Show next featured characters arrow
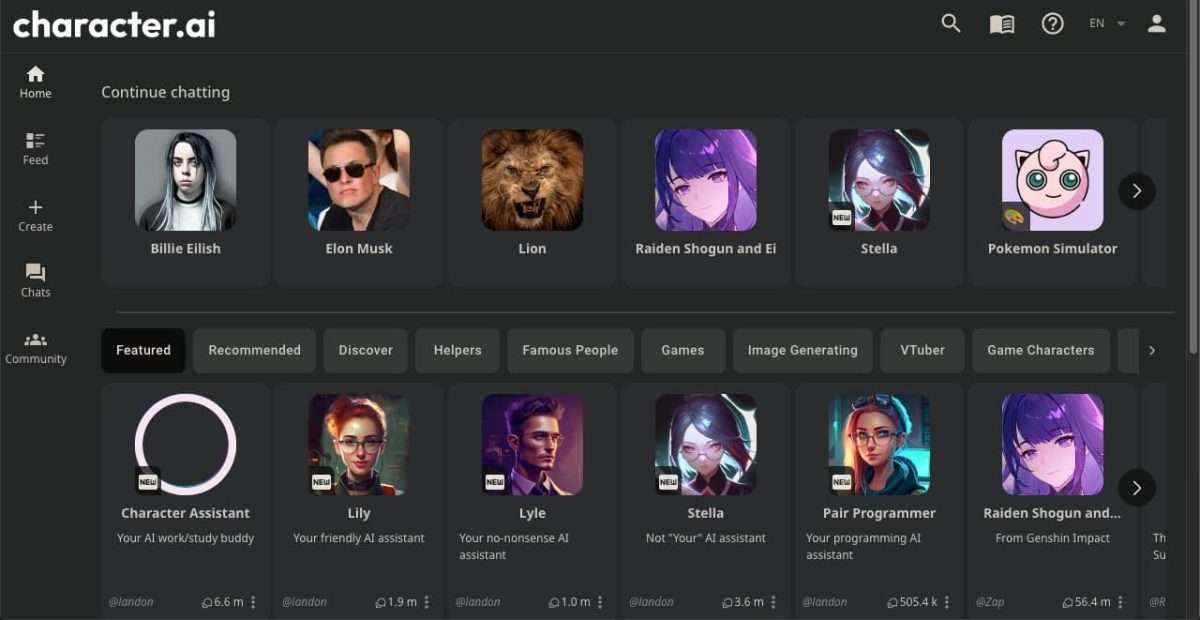The height and width of the screenshot is (620, 1200). pos(1137,488)
